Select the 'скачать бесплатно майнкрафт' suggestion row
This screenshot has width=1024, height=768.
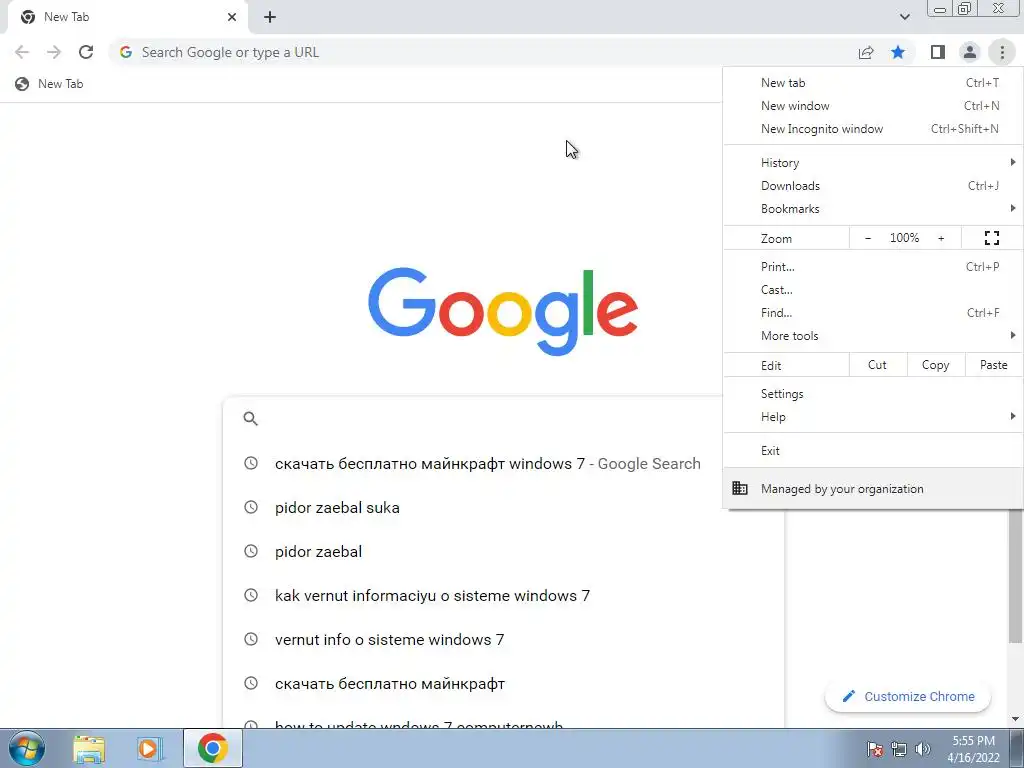click(503, 684)
